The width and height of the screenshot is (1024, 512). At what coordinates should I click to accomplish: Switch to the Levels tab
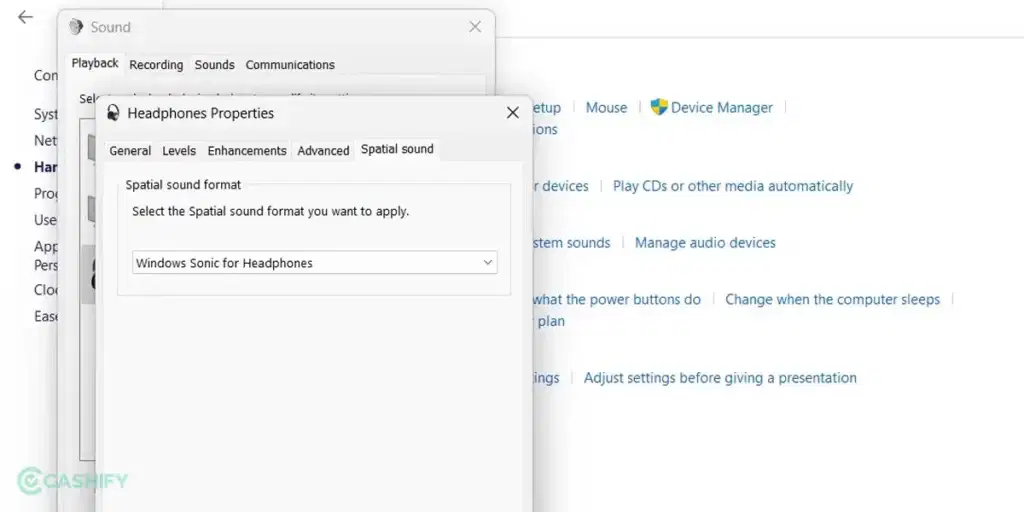(x=179, y=151)
